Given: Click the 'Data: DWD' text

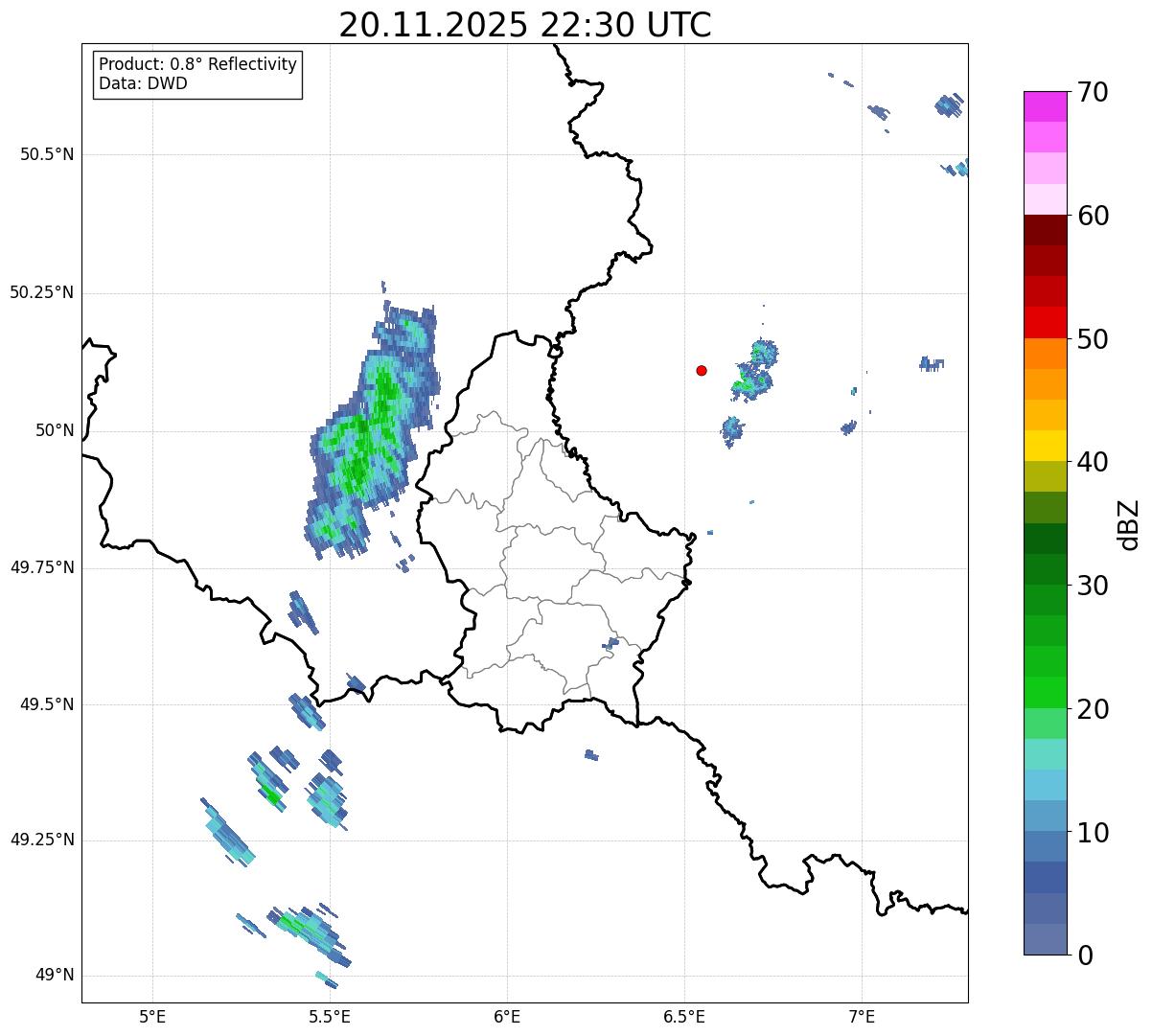Looking at the screenshot, I should click(143, 83).
